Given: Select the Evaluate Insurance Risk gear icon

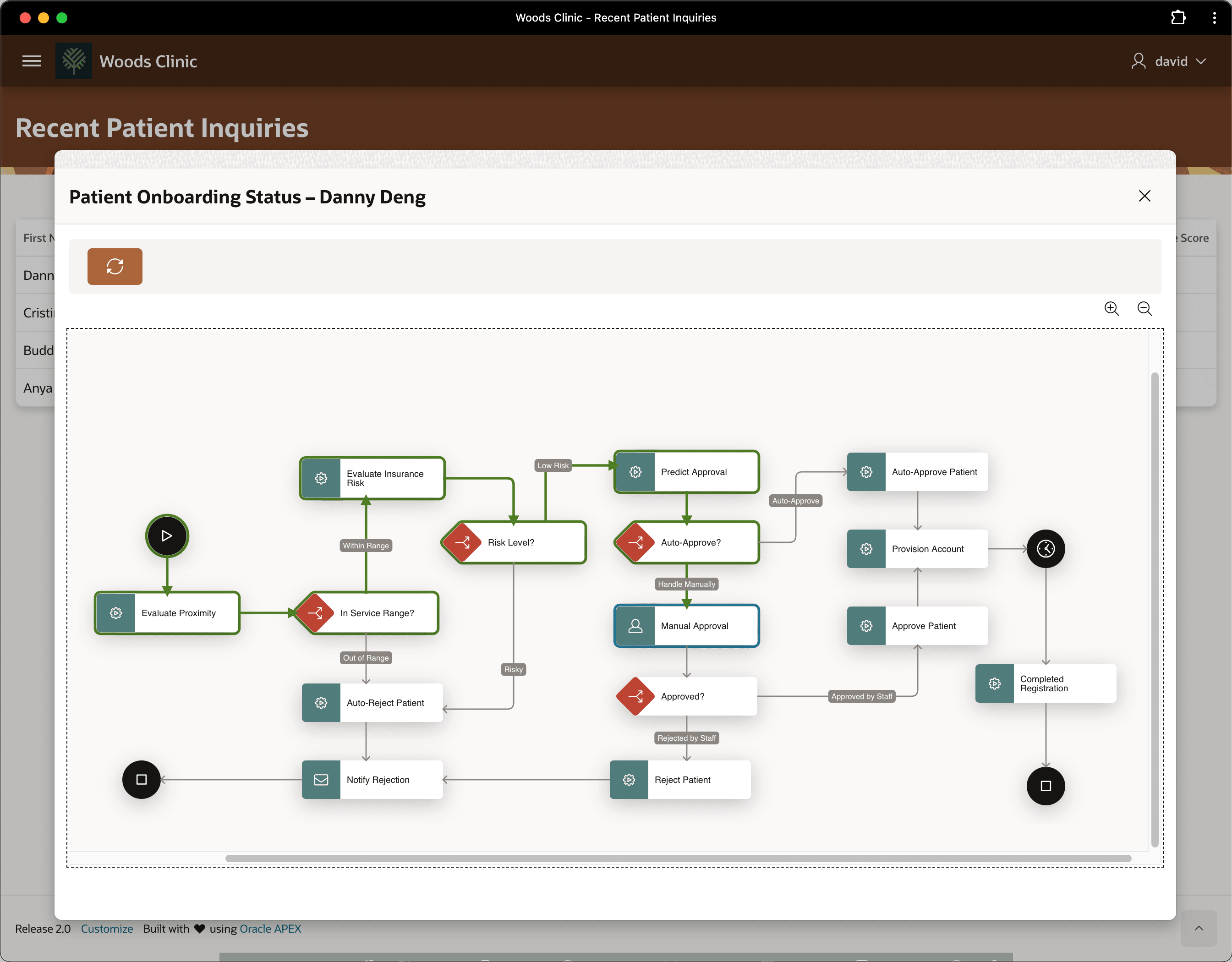Looking at the screenshot, I should 322,478.
